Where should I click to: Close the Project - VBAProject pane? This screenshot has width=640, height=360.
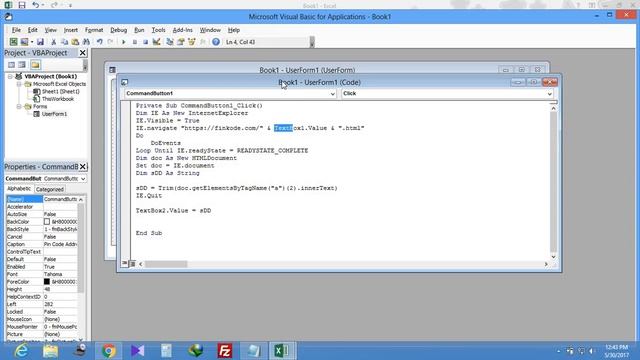[82, 53]
